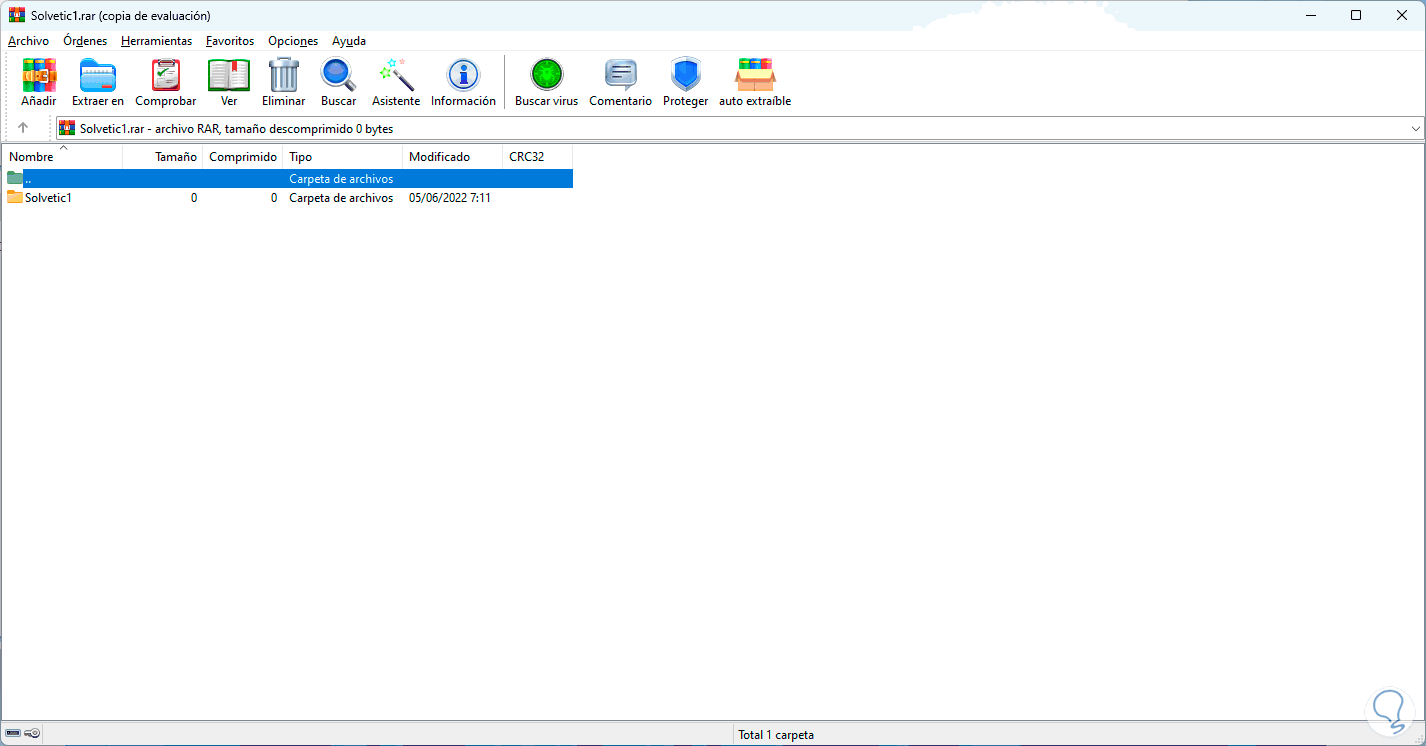
Task: Minimize the WinRAR window
Action: pyautogui.click(x=1310, y=15)
